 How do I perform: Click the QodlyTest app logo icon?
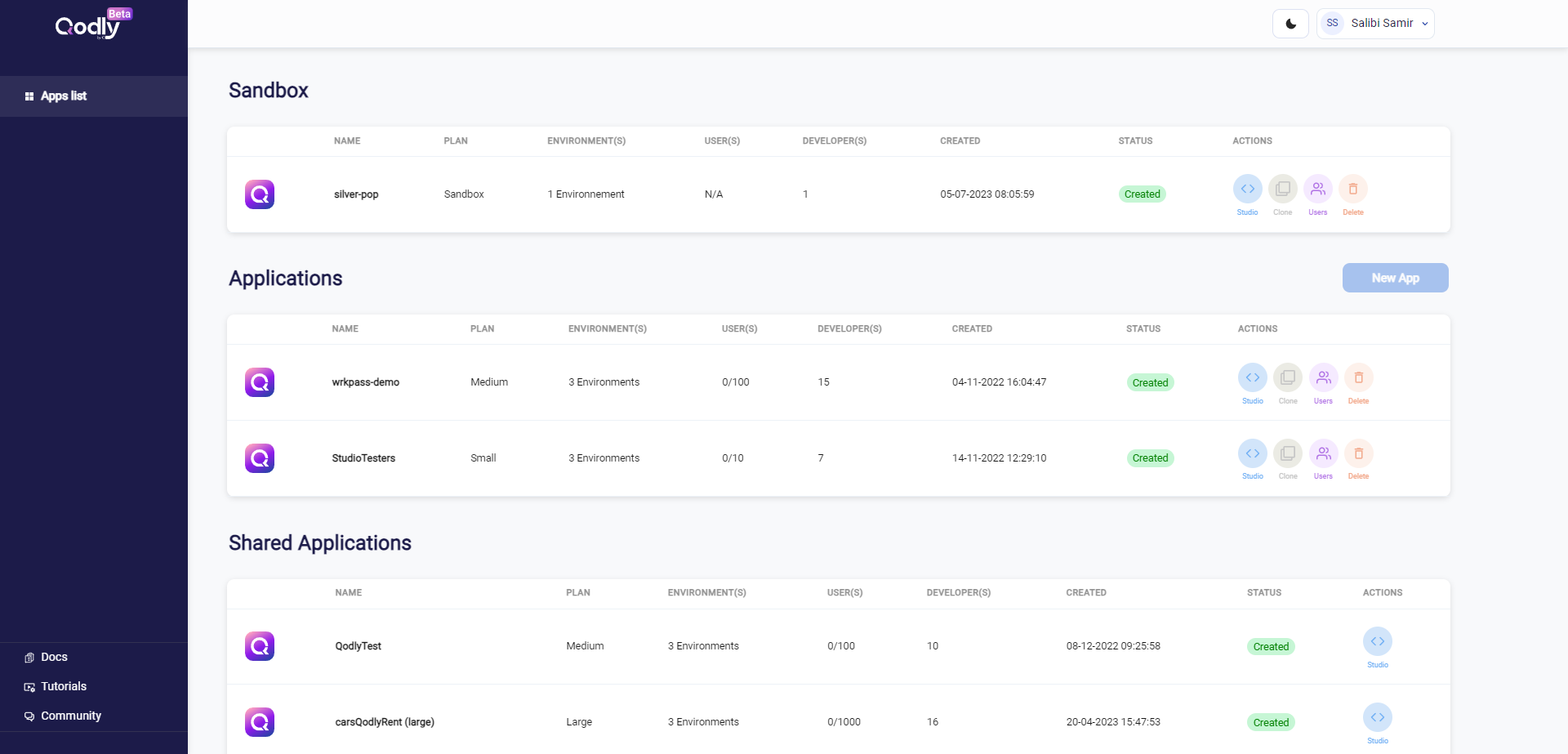tap(260, 646)
